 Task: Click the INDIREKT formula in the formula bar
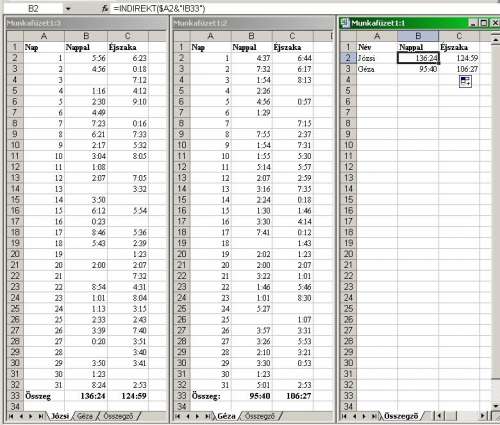(x=159, y=9)
